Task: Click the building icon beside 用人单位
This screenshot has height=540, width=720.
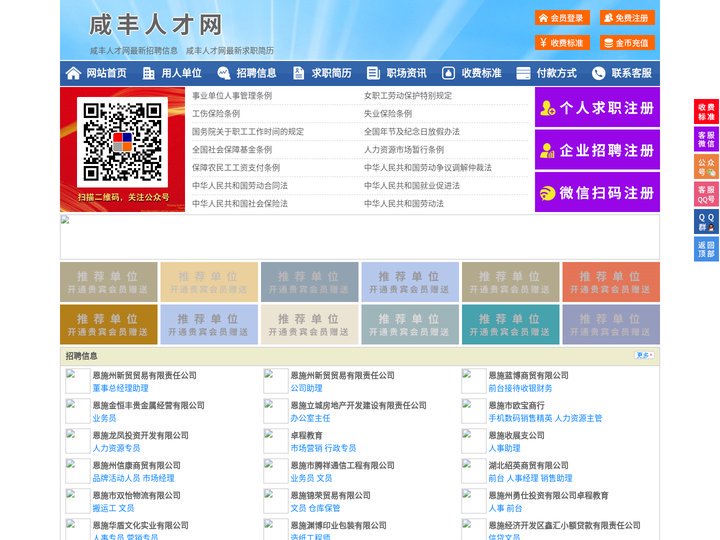Action: pos(149,73)
